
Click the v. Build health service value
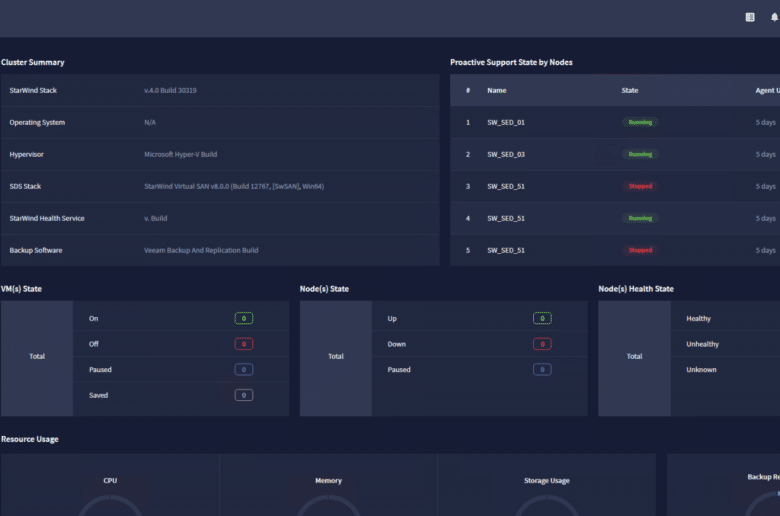156,218
